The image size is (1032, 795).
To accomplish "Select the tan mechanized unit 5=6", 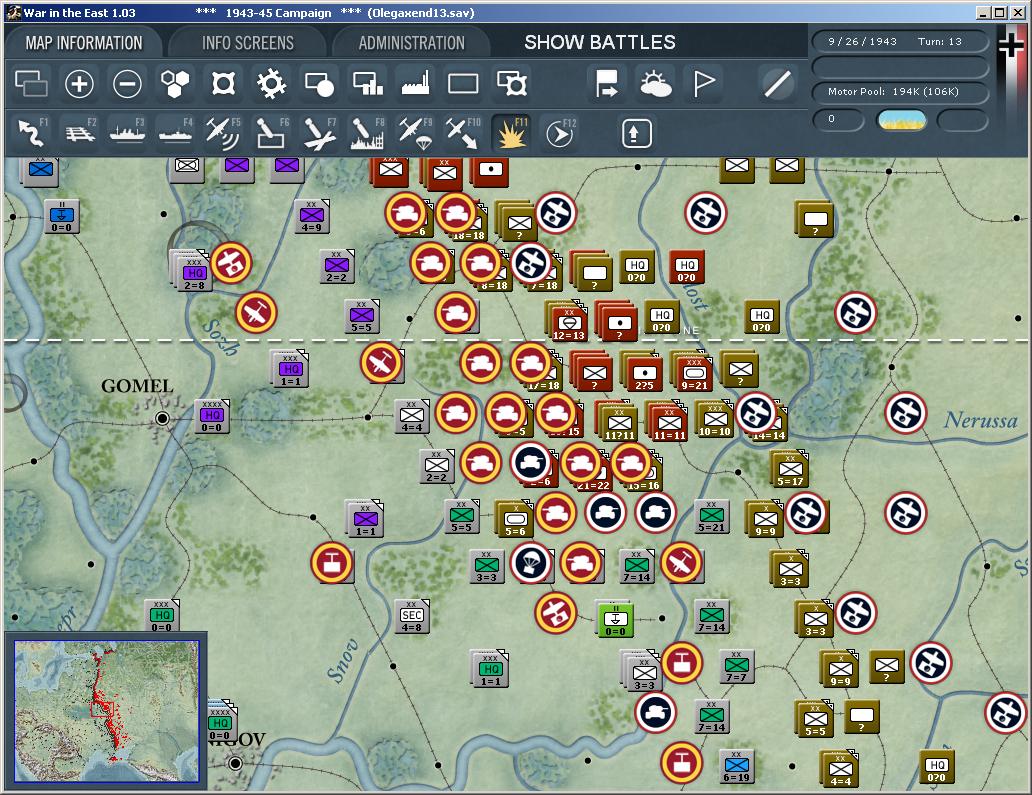I will (x=515, y=519).
